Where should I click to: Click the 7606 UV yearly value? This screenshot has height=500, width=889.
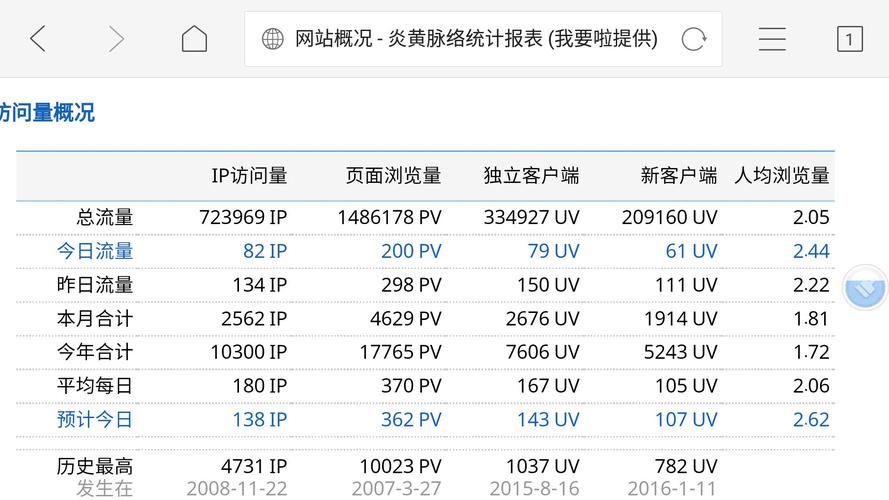543,352
